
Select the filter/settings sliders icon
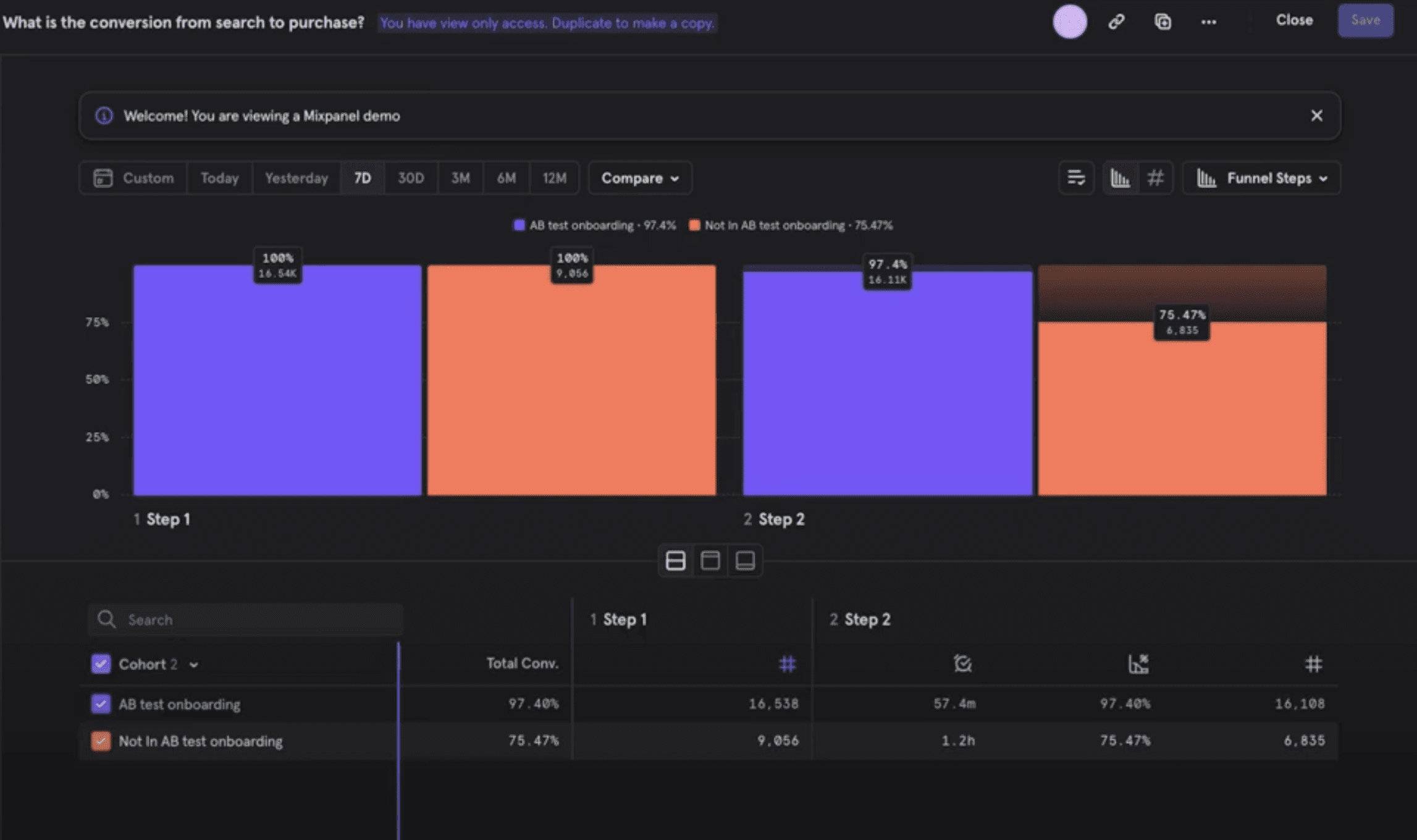[x=1077, y=178]
